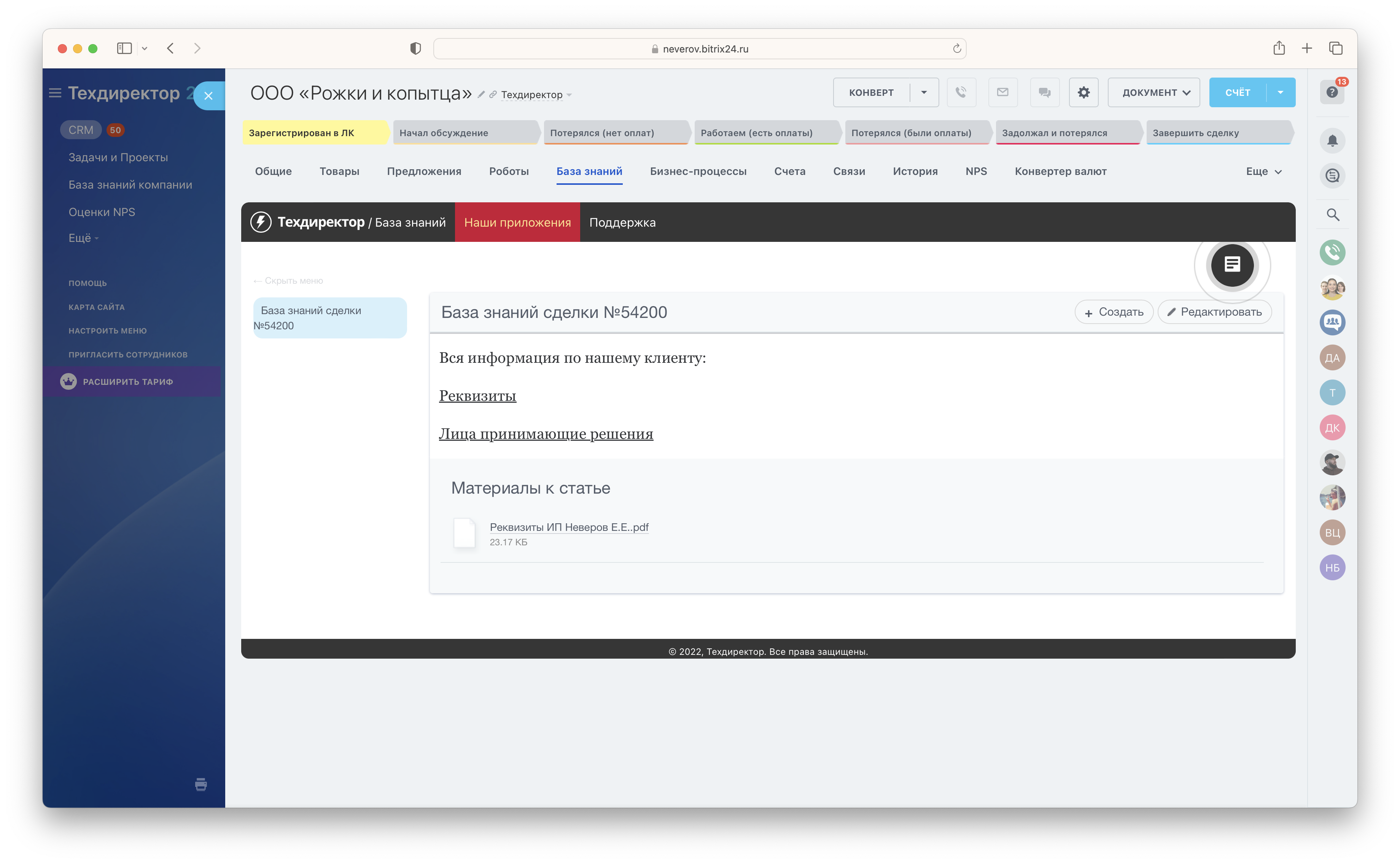Click the Редактировать button
The height and width of the screenshot is (864, 1400).
1214,312
